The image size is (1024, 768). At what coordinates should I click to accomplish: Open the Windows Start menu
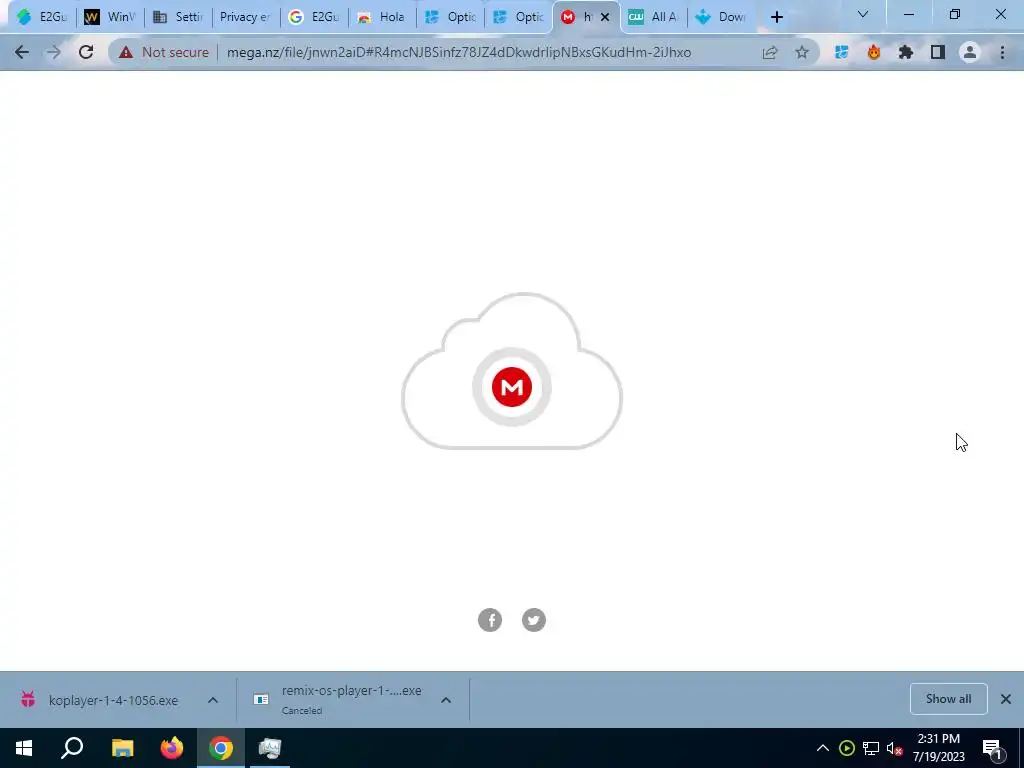click(24, 748)
